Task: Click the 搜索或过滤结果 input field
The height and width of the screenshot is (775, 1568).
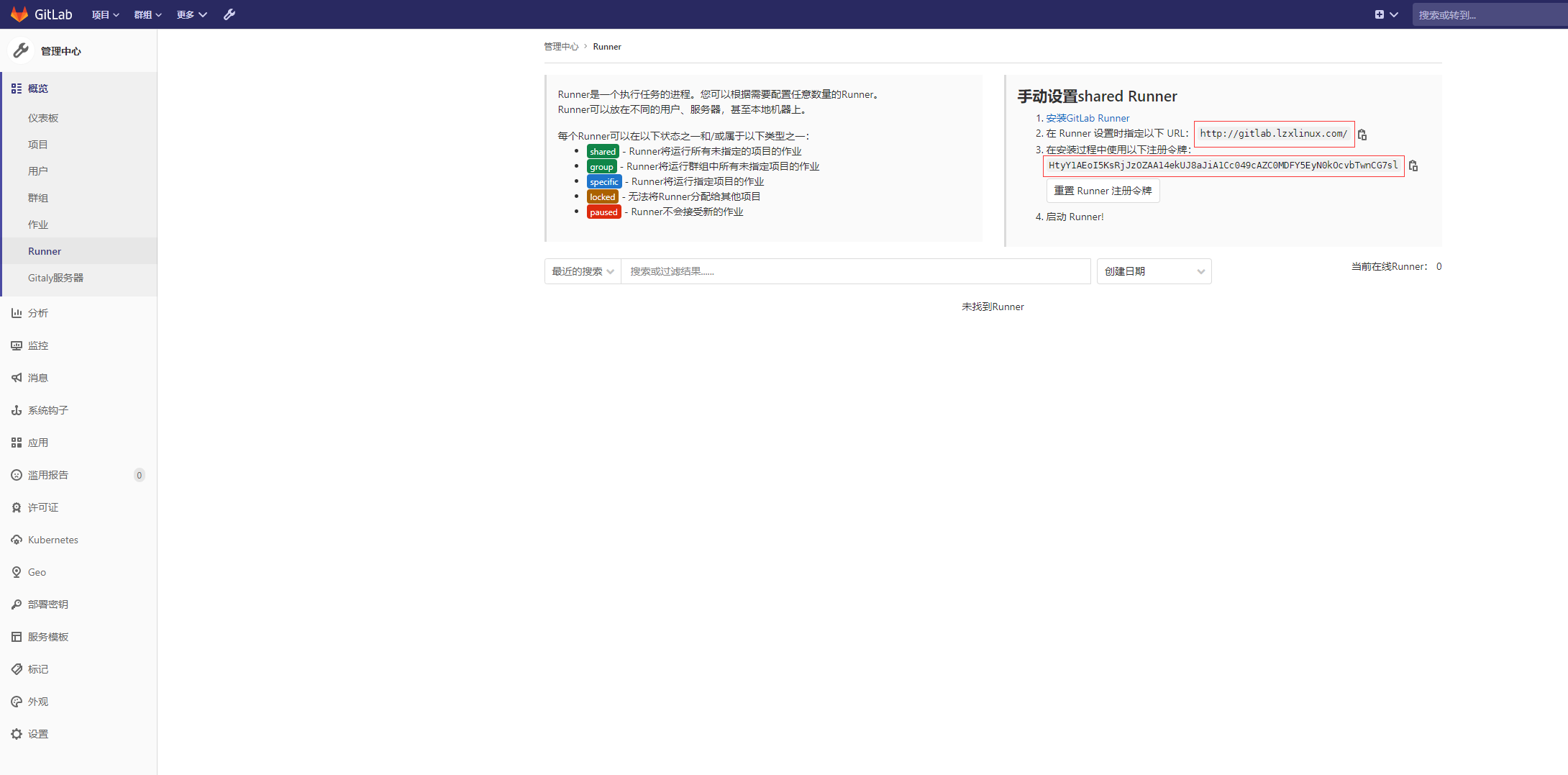Action: [x=856, y=271]
